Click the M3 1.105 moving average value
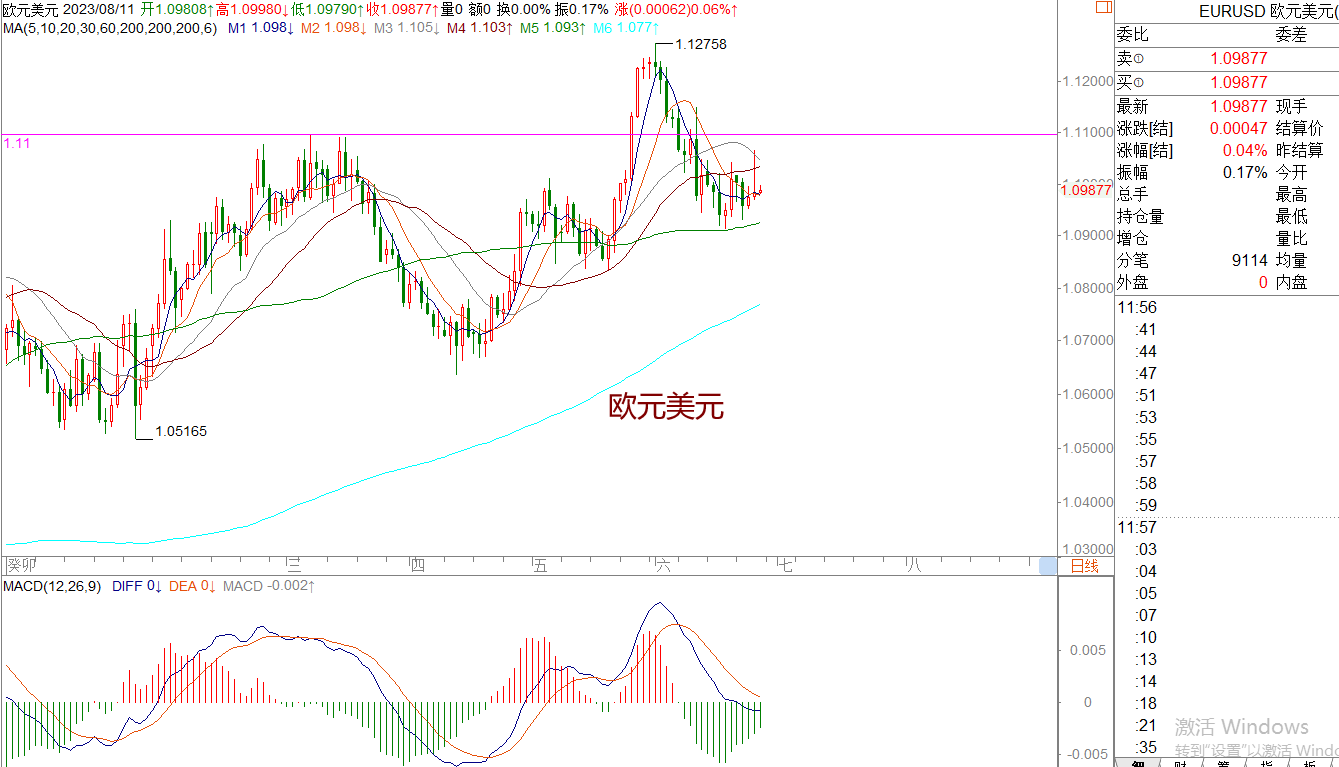The width and height of the screenshot is (1339, 767). click(407, 28)
